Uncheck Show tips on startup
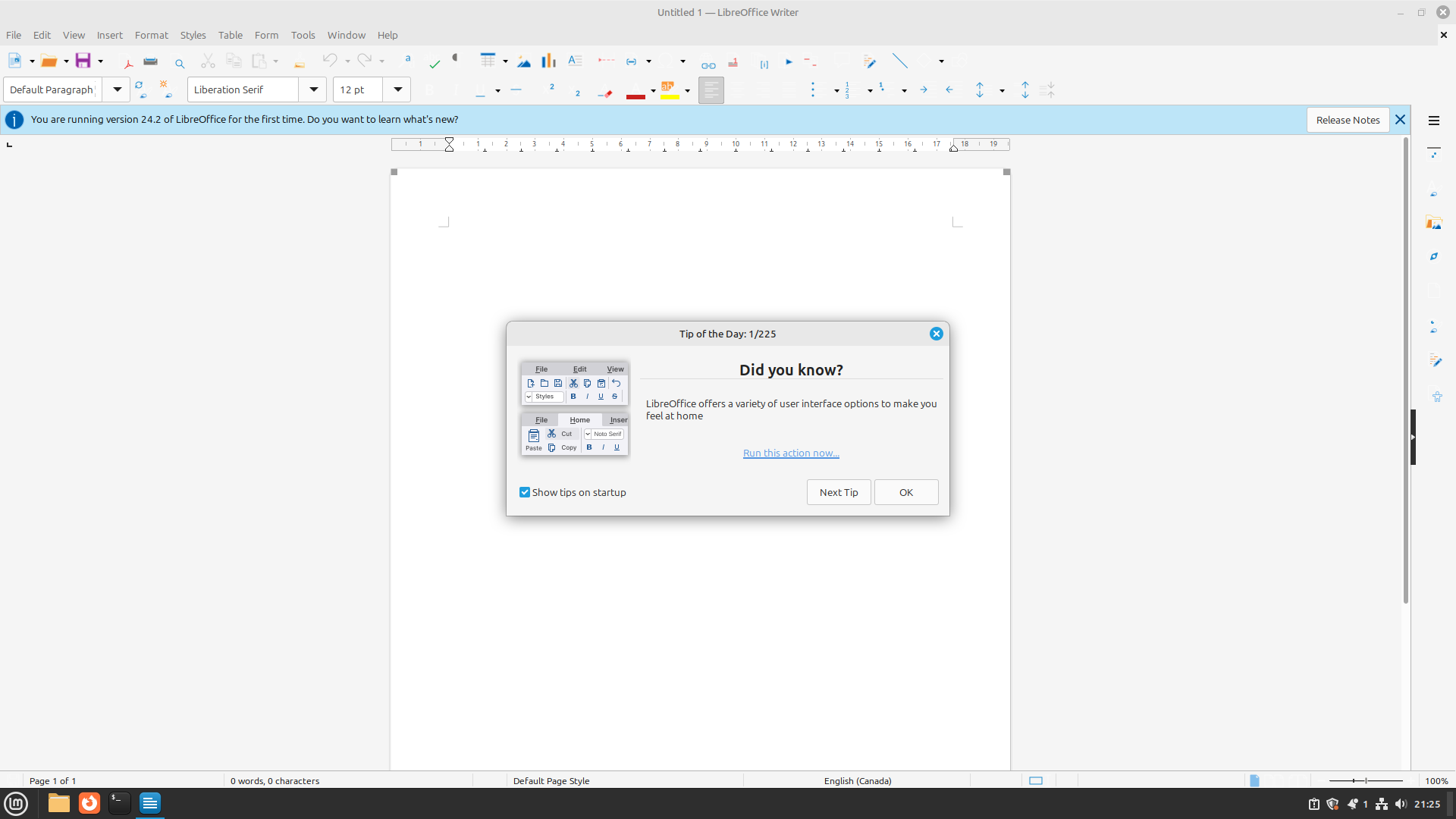This screenshot has width=1456, height=819. (525, 492)
